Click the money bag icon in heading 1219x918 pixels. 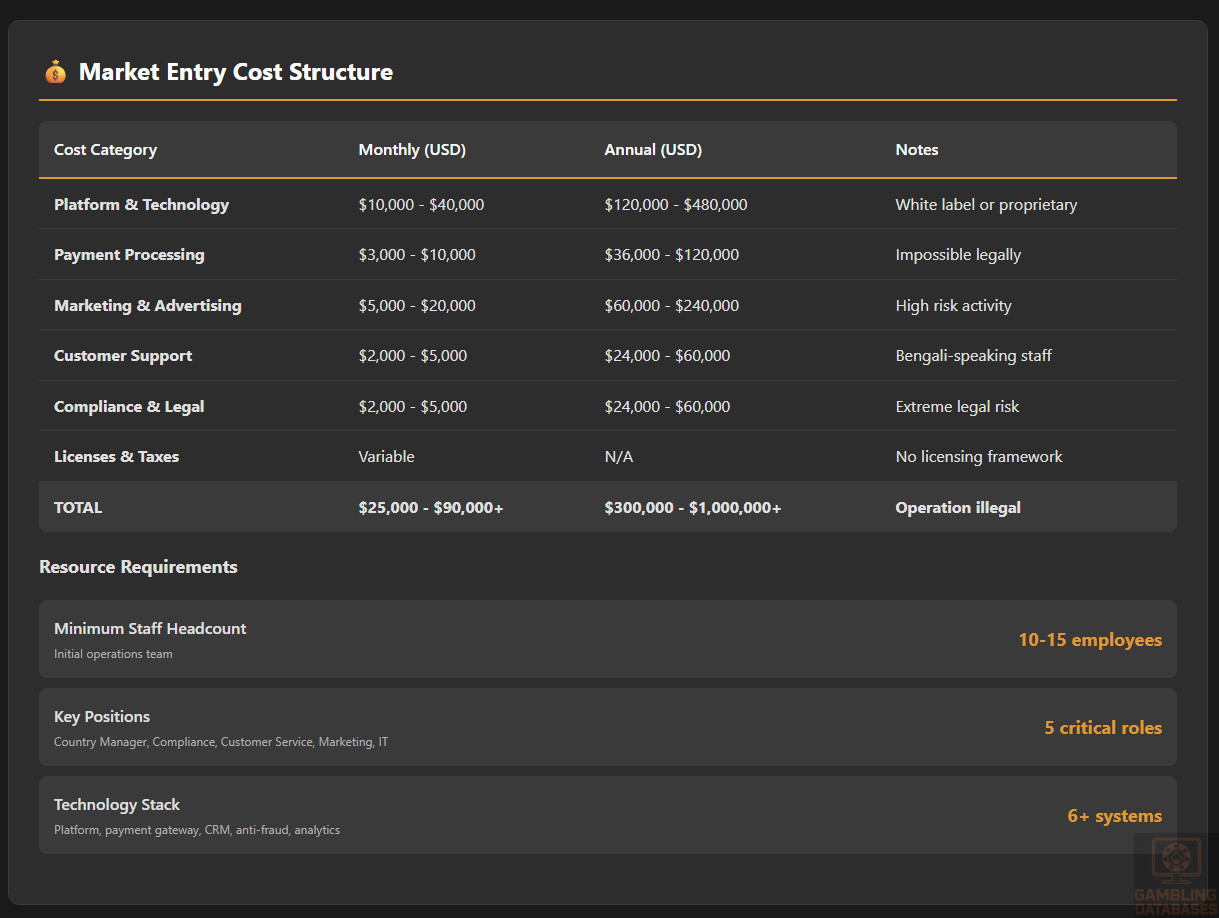pyautogui.click(x=55, y=72)
